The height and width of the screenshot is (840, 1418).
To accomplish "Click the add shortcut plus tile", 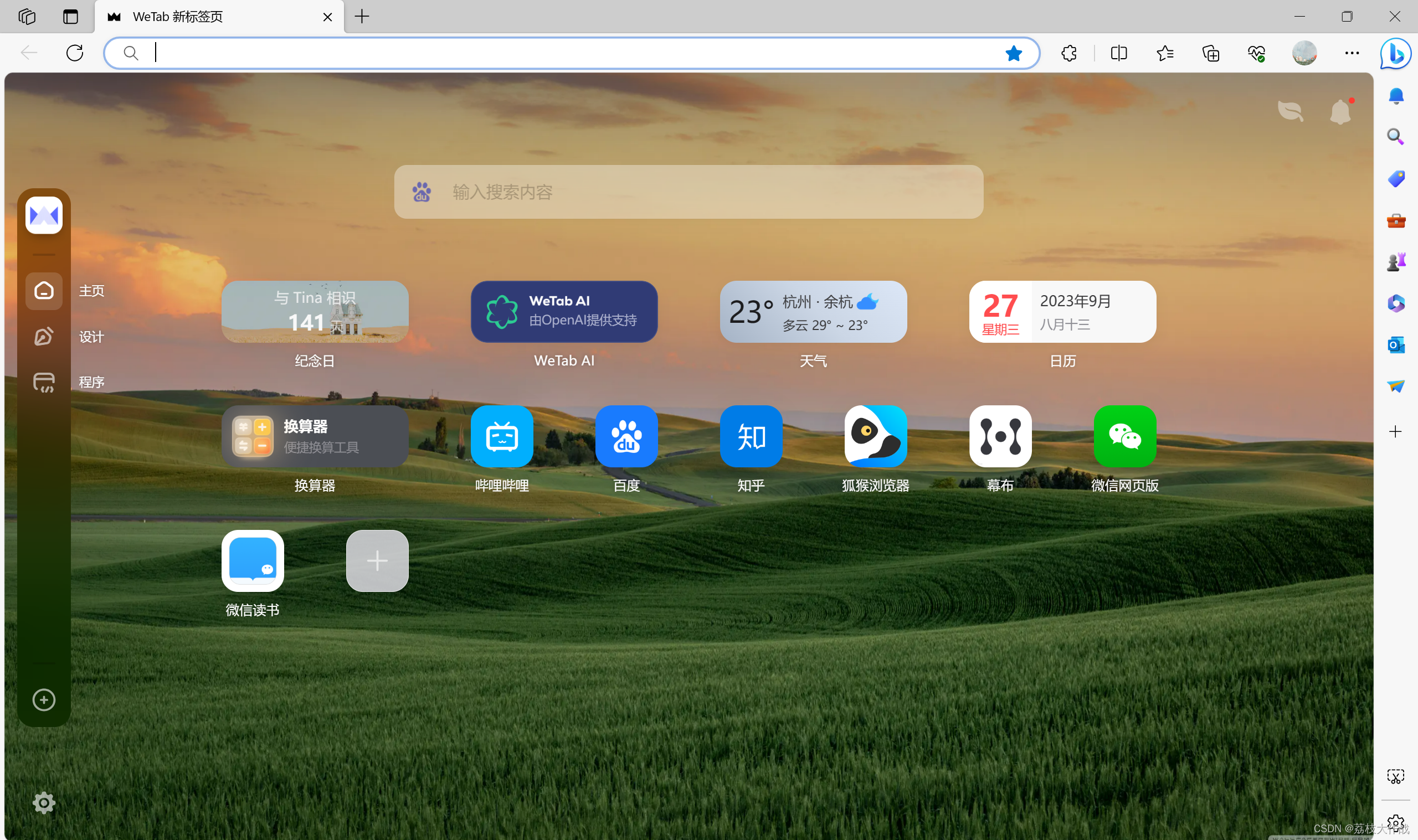I will (377, 560).
